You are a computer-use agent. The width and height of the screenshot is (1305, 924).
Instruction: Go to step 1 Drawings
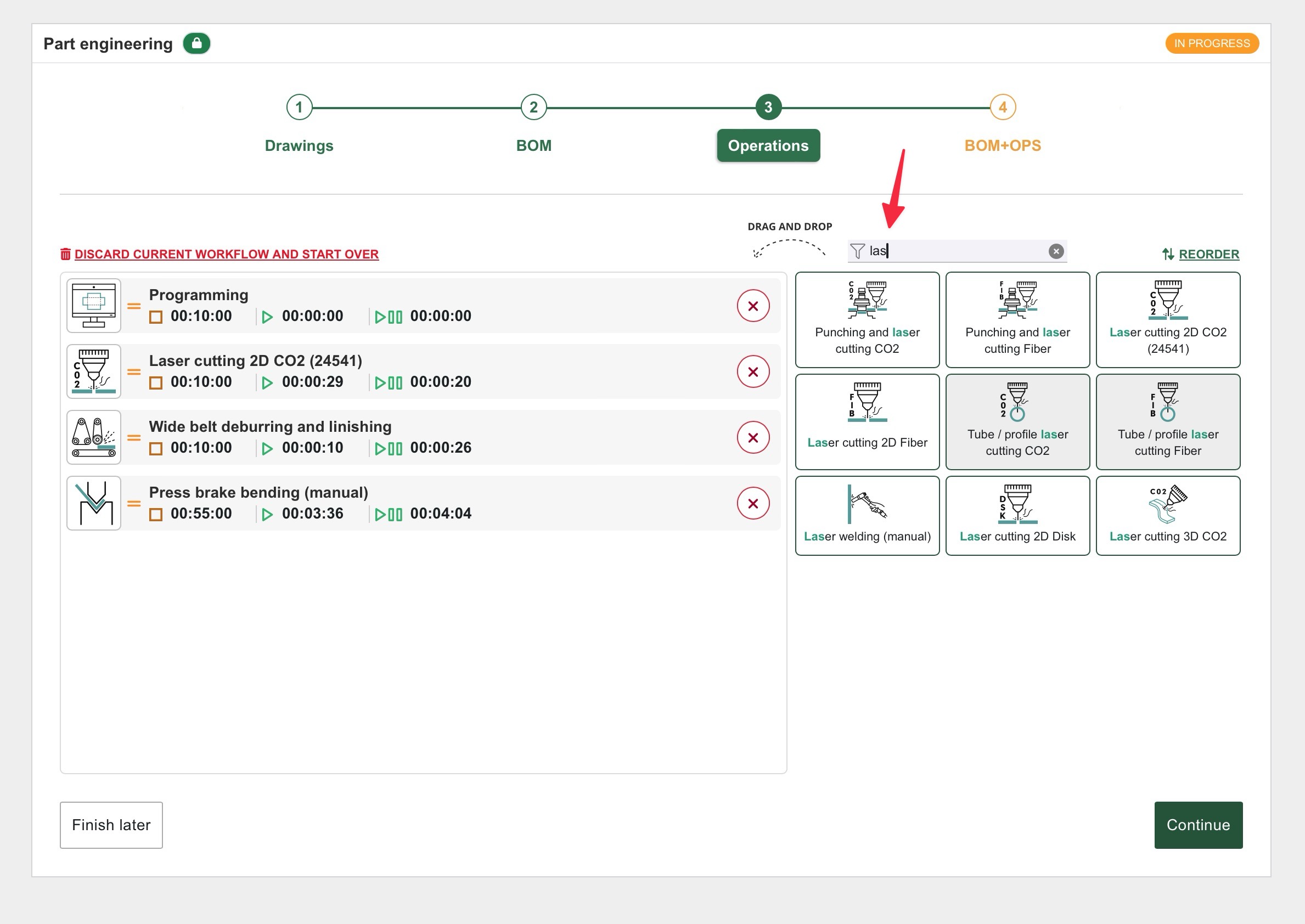coord(299,107)
